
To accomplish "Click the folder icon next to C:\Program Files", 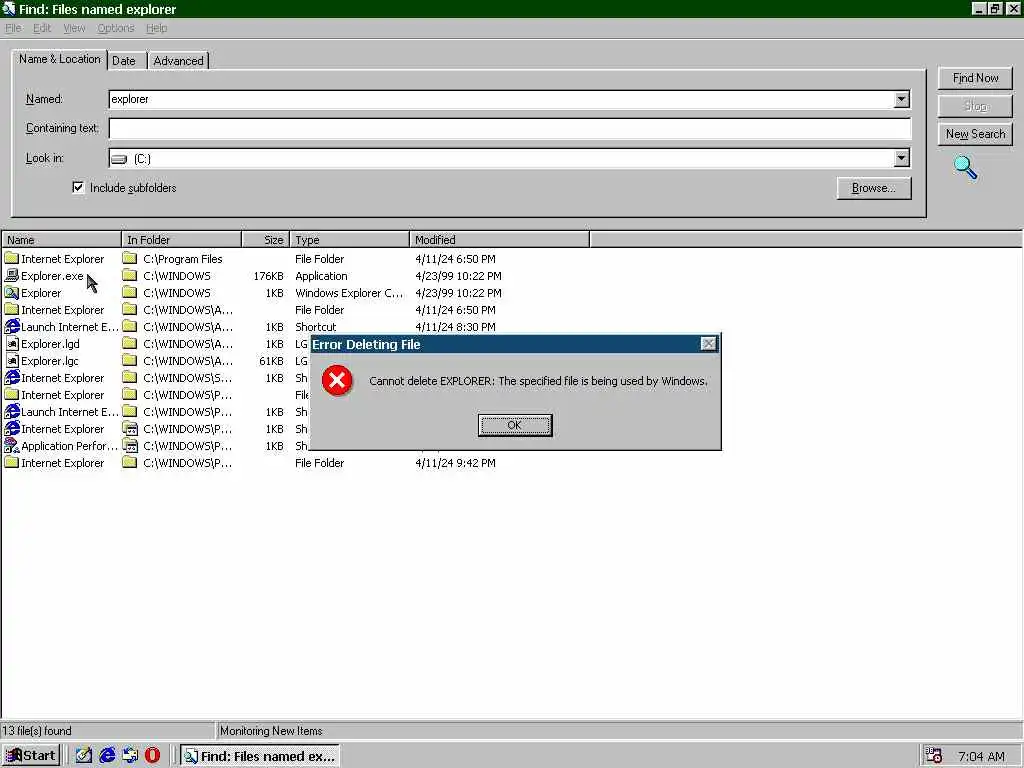I will point(130,259).
